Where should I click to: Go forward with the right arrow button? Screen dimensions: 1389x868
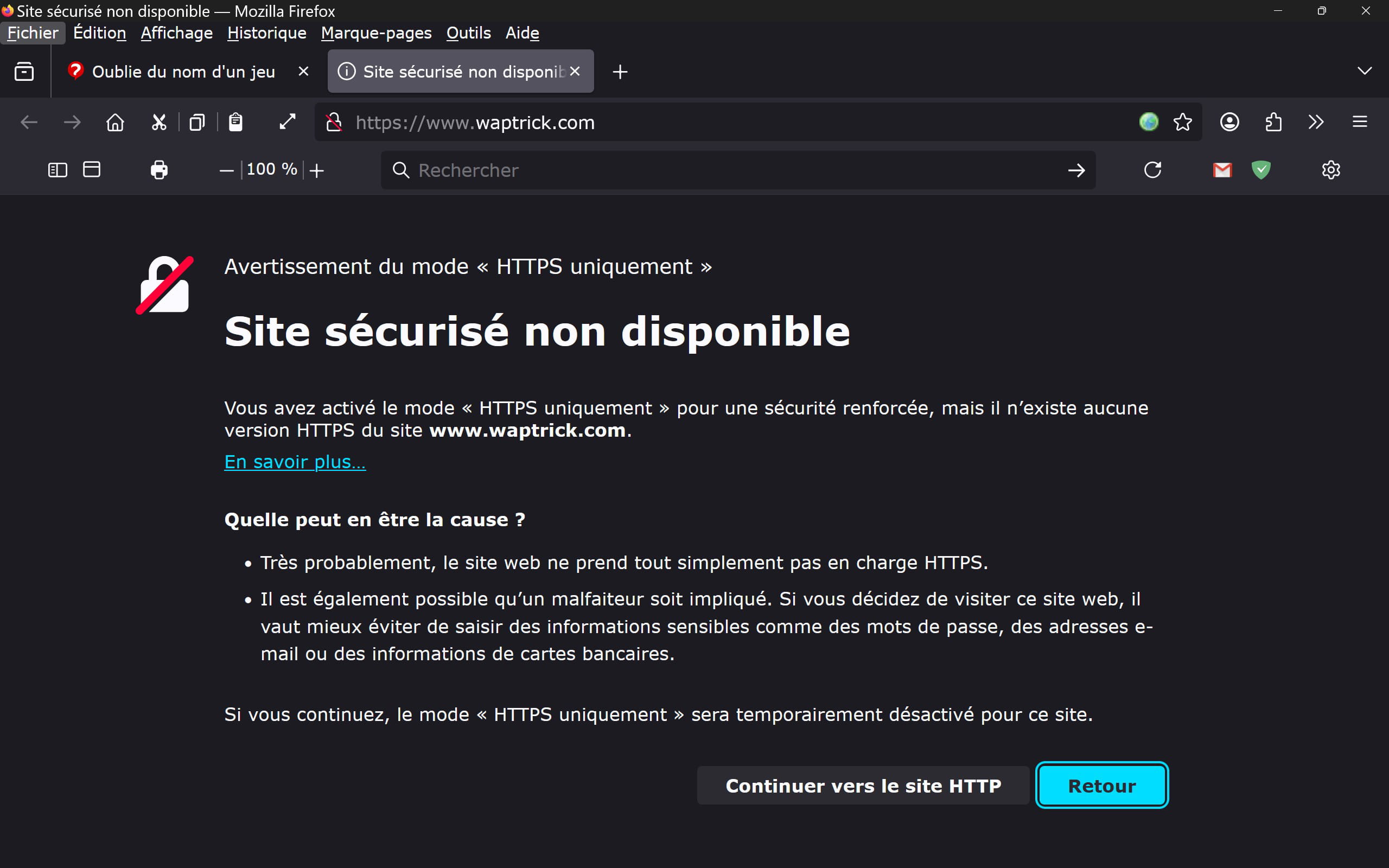tap(72, 122)
